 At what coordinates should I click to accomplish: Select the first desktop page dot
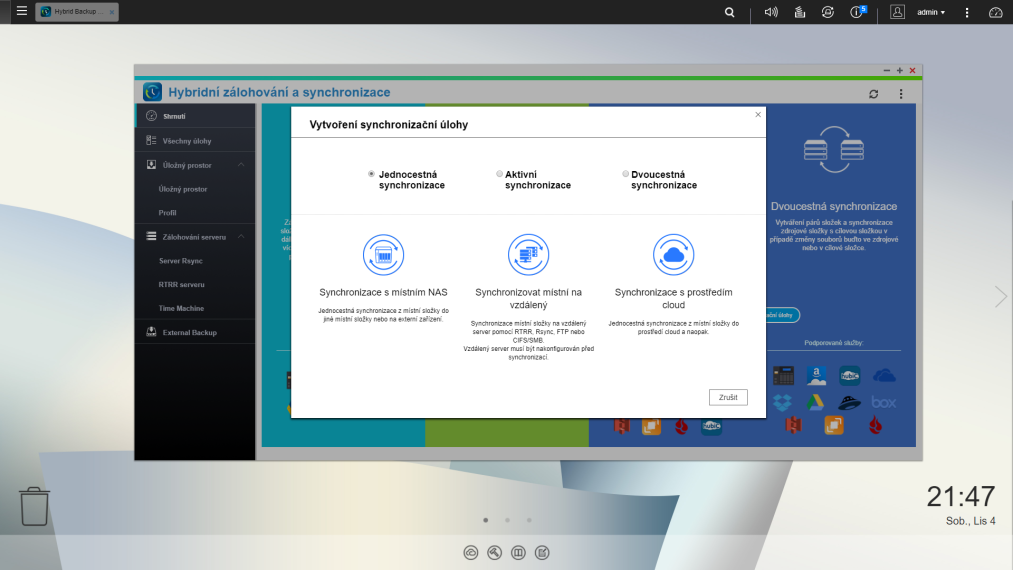pos(486,520)
